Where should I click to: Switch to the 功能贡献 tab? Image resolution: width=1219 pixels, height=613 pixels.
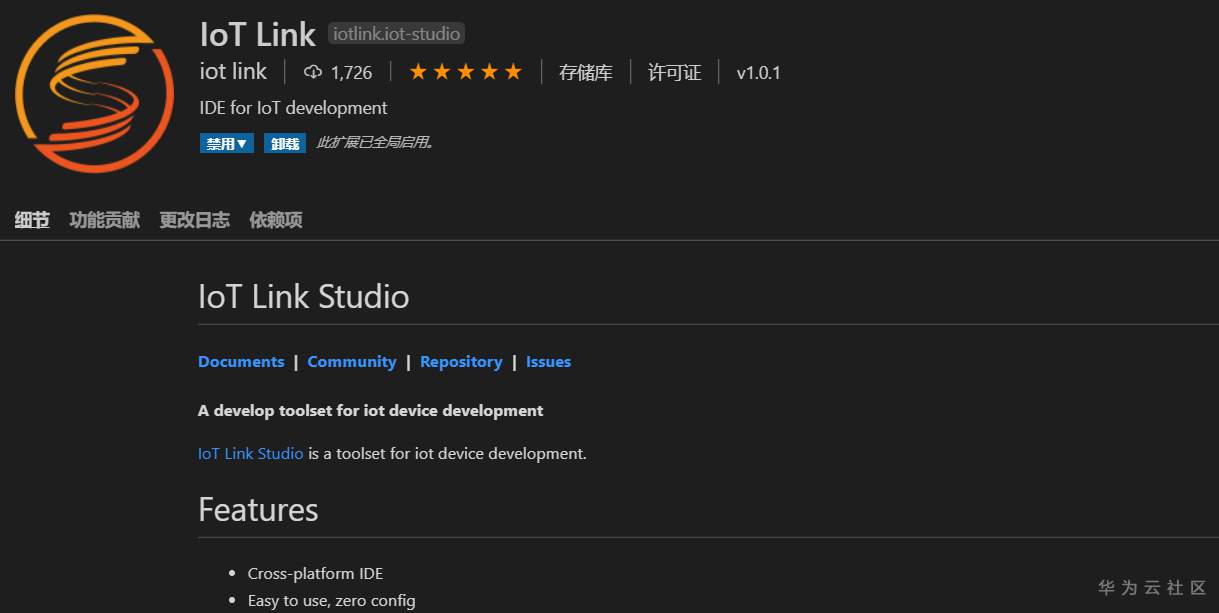(x=104, y=220)
